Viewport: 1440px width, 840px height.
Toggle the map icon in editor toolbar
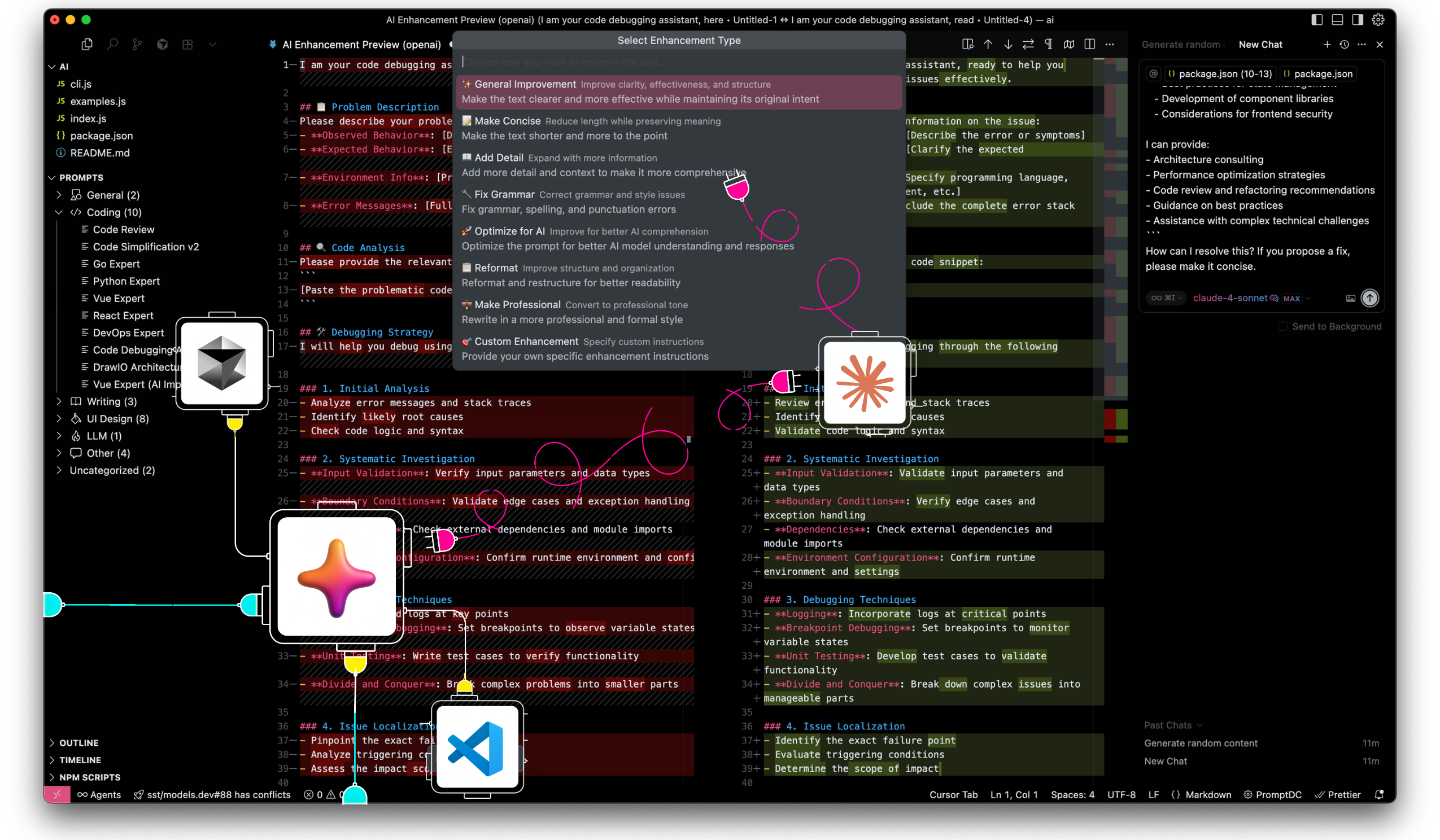click(1069, 44)
